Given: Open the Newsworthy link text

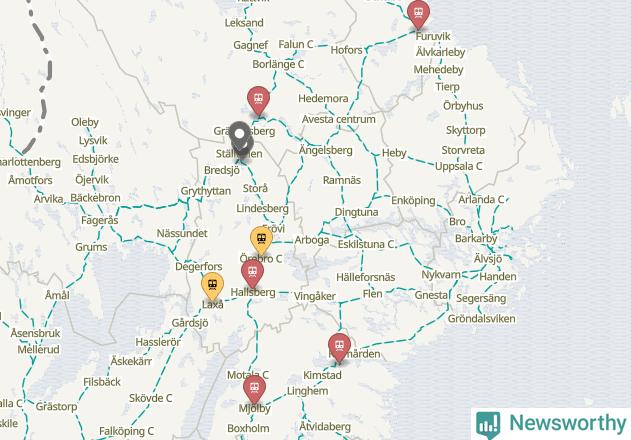Looking at the screenshot, I should [x=568, y=423].
